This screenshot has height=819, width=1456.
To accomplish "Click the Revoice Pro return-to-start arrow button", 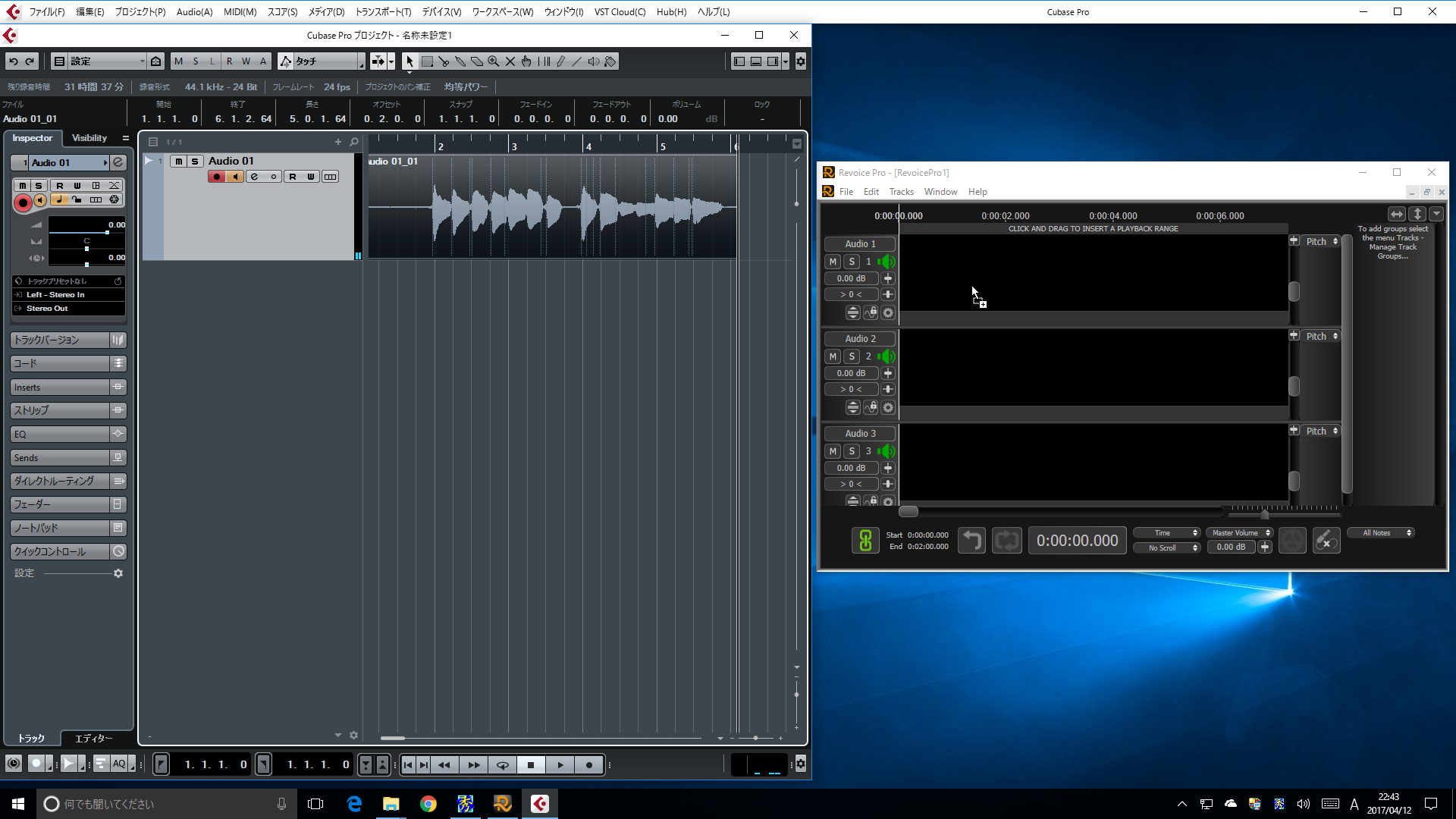I will point(971,541).
